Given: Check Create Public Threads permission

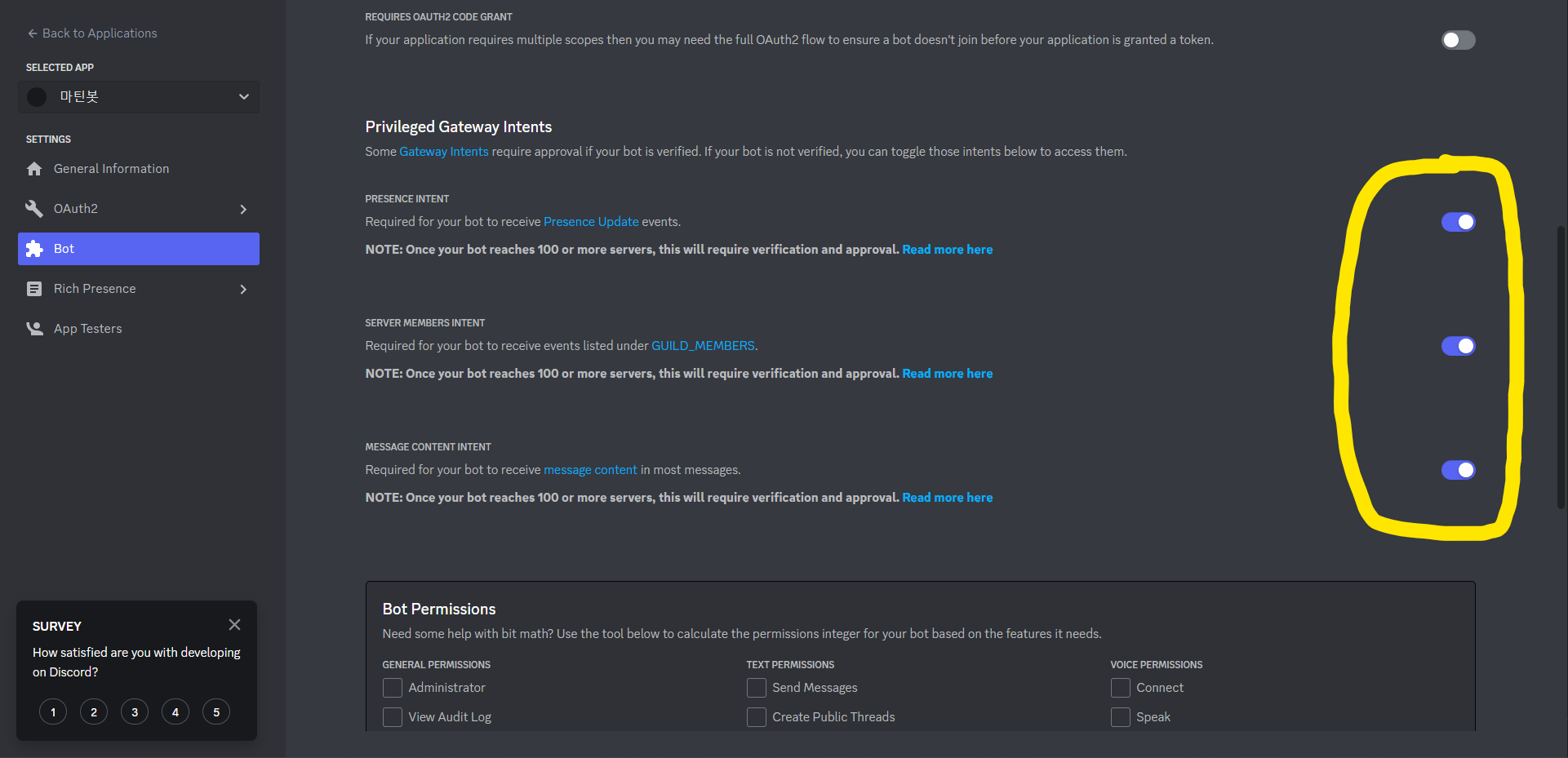Looking at the screenshot, I should (757, 717).
